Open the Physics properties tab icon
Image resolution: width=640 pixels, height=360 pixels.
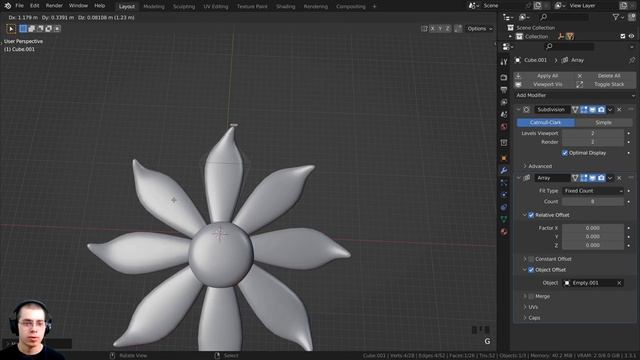pos(504,195)
